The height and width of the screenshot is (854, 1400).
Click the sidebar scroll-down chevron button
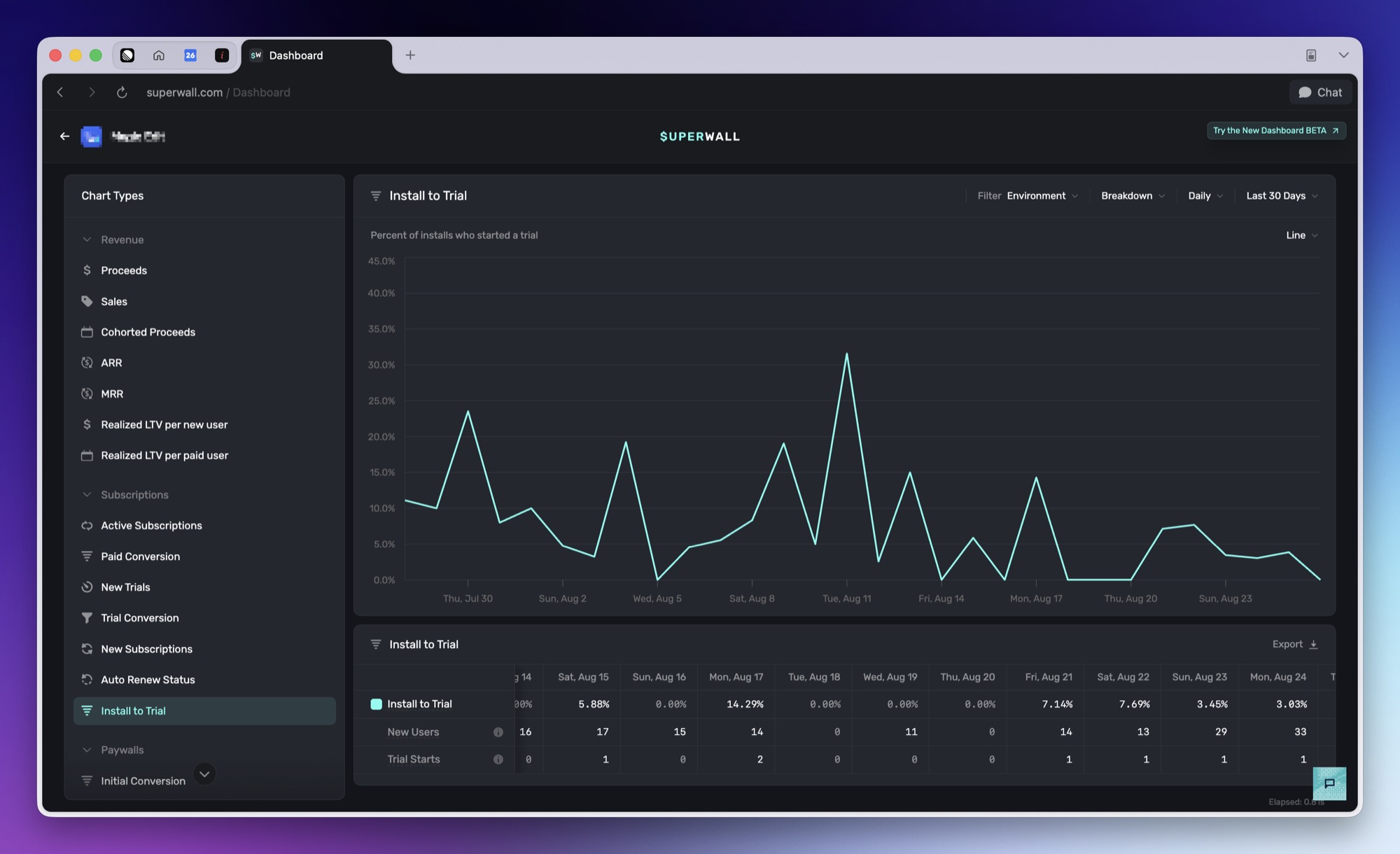point(204,774)
